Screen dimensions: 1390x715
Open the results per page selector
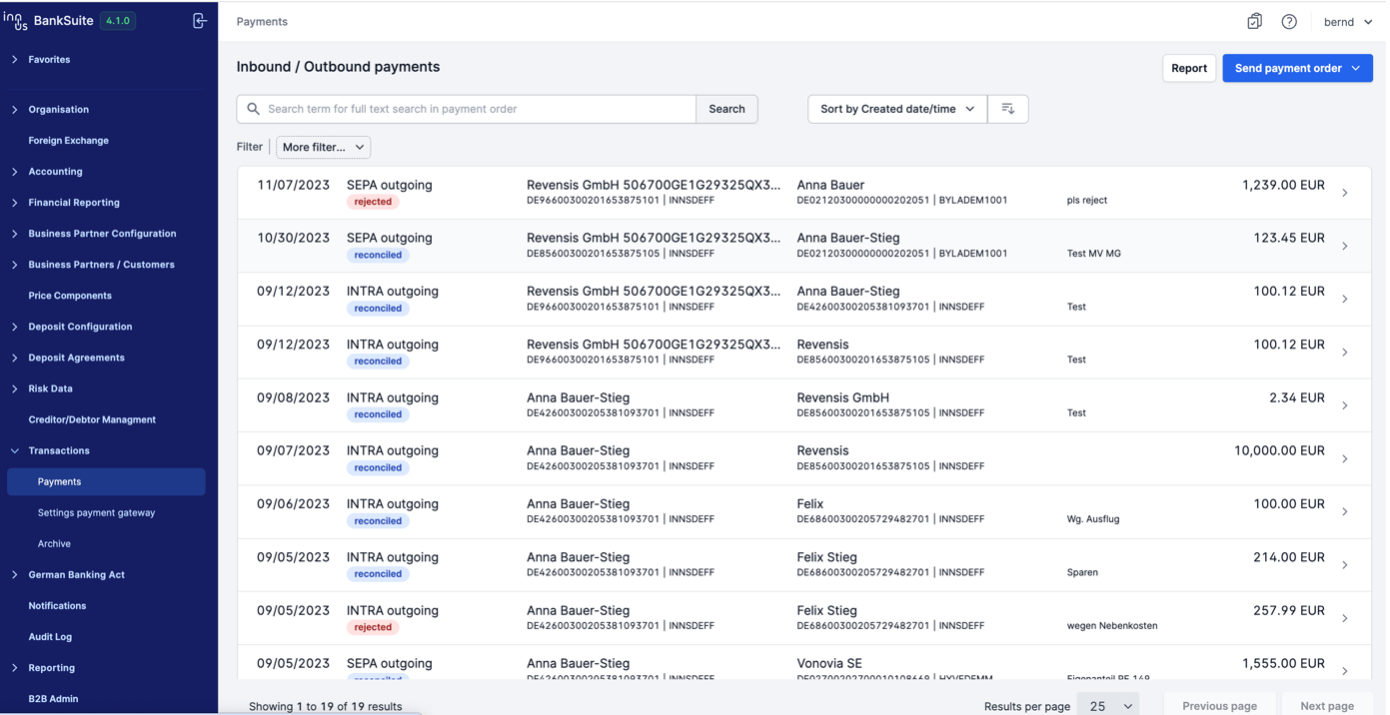(1108, 706)
